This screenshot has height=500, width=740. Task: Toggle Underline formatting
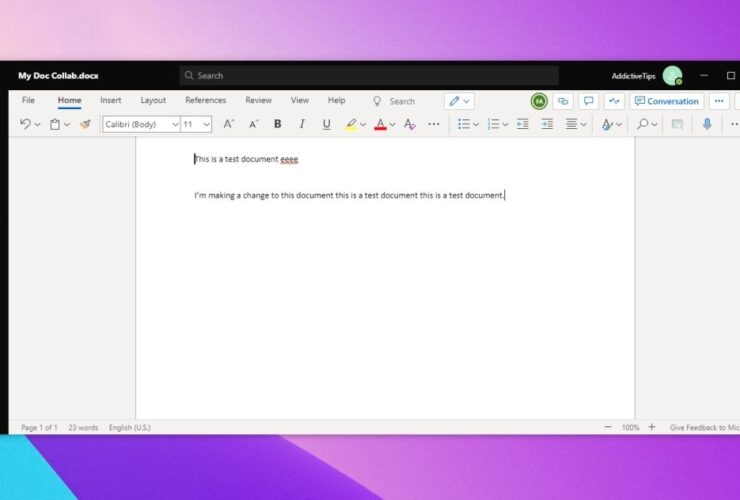326,124
